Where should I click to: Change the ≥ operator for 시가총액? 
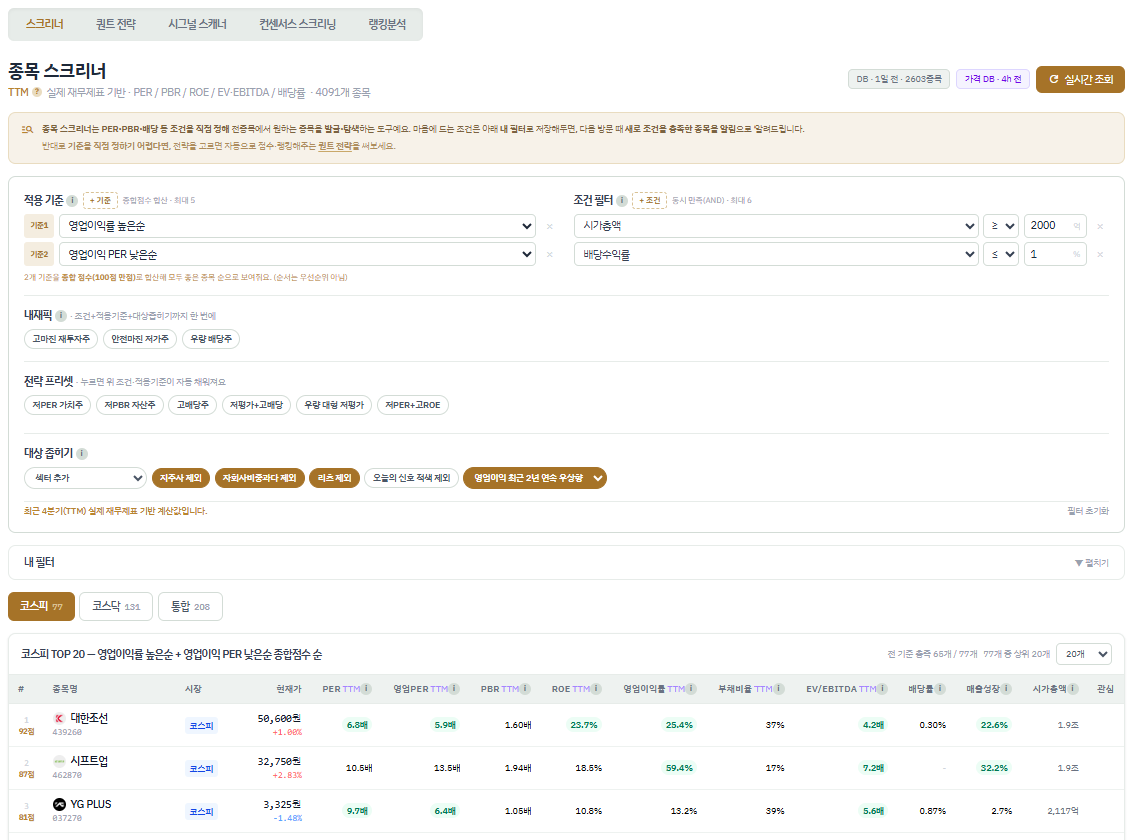tap(1001, 226)
